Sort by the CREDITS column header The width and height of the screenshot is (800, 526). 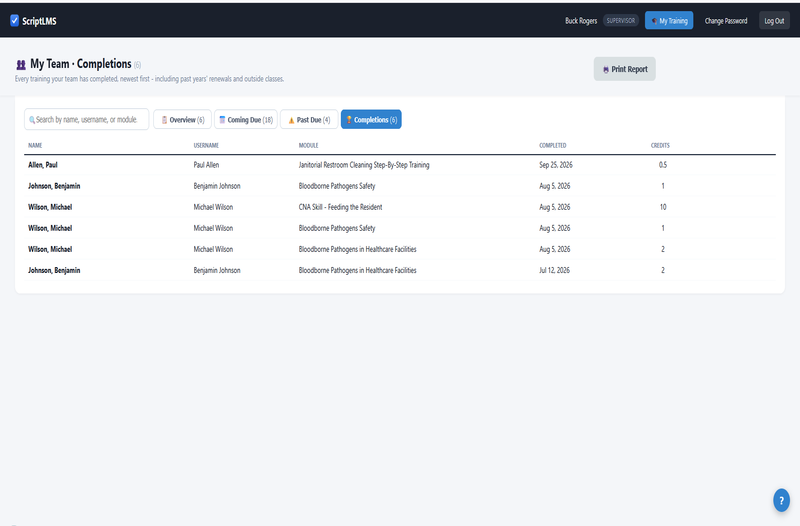pos(660,145)
